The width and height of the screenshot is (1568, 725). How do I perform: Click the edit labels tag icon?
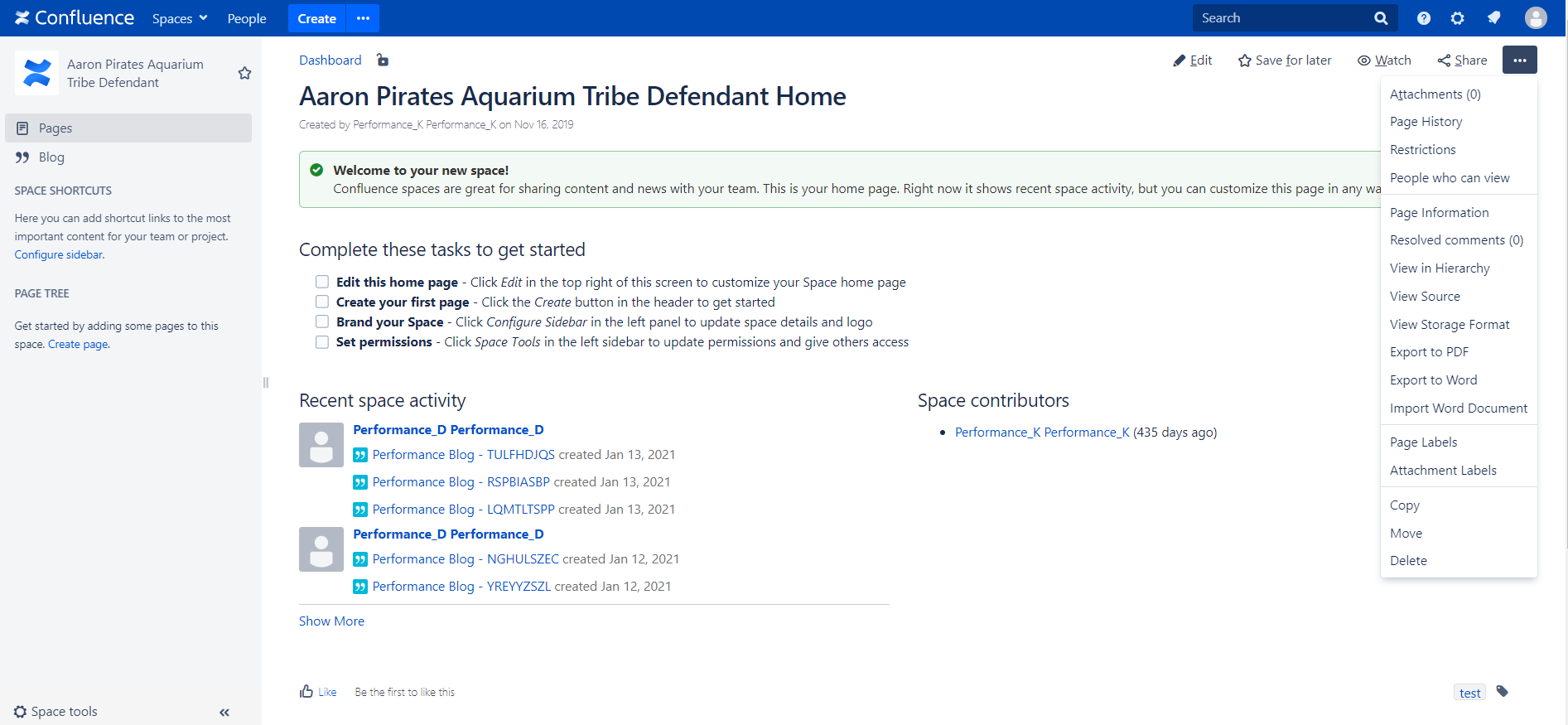(1503, 691)
